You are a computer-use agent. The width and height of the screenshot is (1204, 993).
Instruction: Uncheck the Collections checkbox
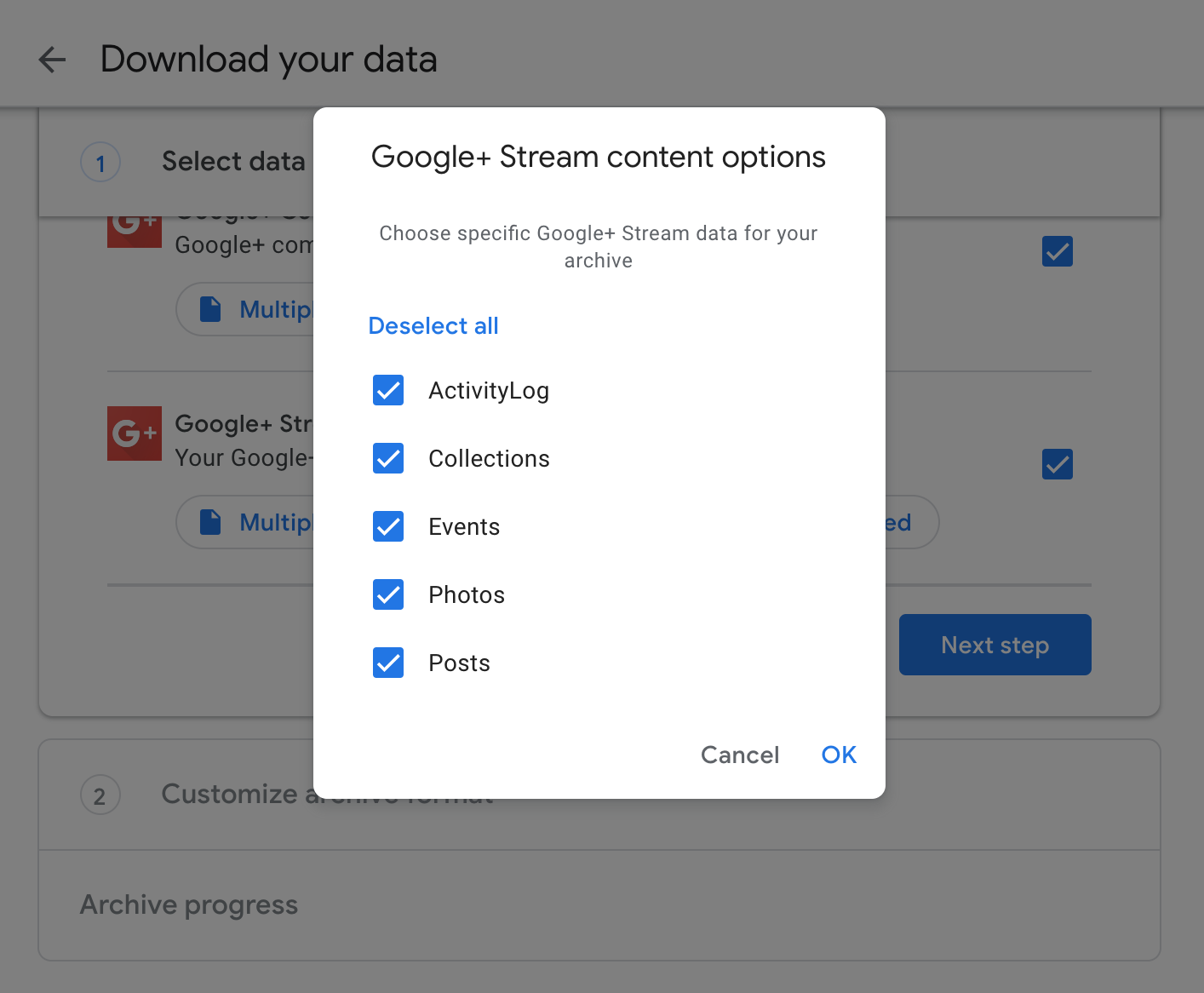[388, 458]
